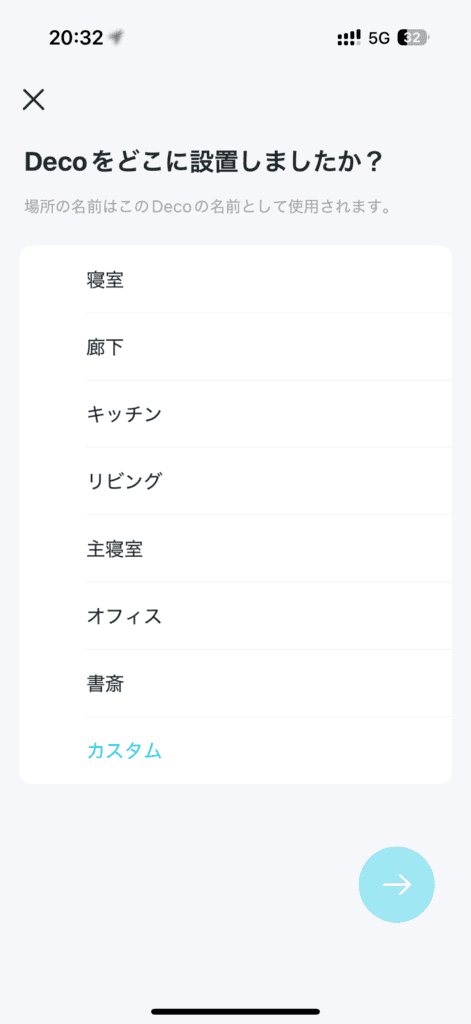Tap the location arrow beside the clock
Image resolution: width=471 pixels, height=1024 pixels.
(x=116, y=38)
